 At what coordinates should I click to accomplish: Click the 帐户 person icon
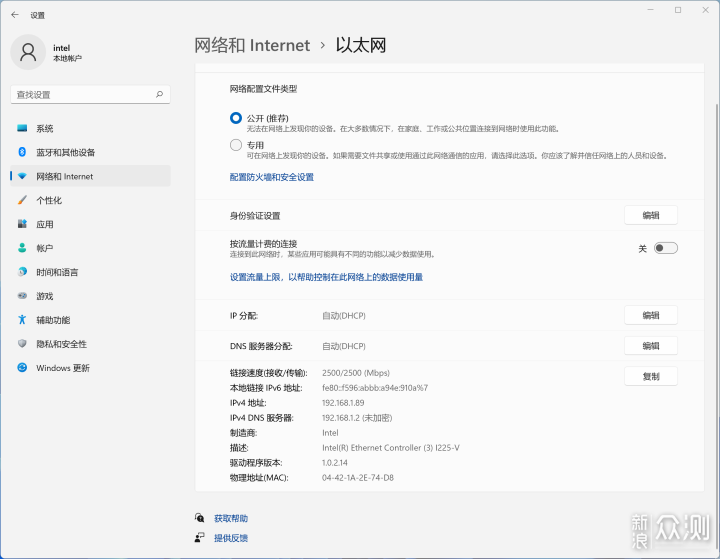click(22, 248)
